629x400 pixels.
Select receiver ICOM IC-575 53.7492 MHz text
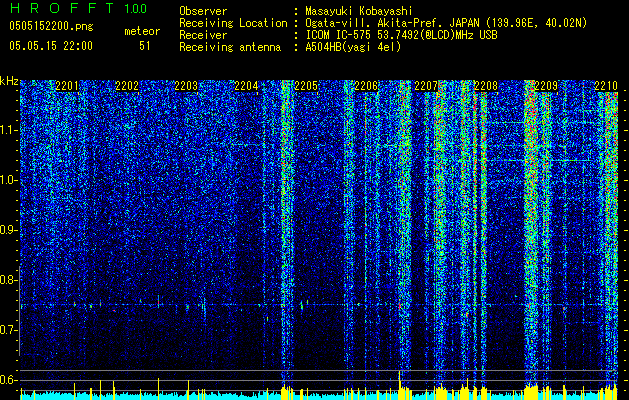click(x=401, y=35)
